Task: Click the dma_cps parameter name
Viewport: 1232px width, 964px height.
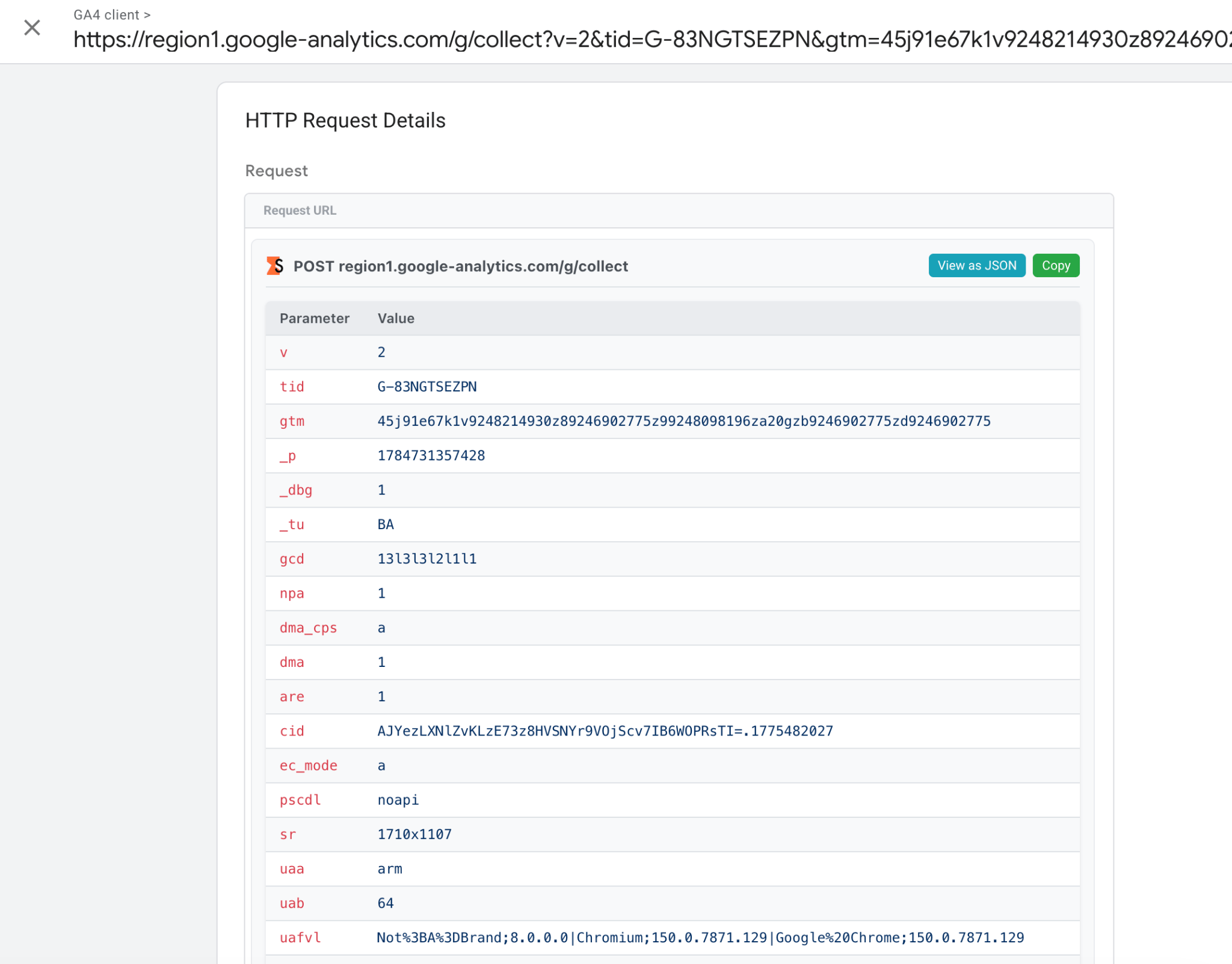Action: pos(308,628)
